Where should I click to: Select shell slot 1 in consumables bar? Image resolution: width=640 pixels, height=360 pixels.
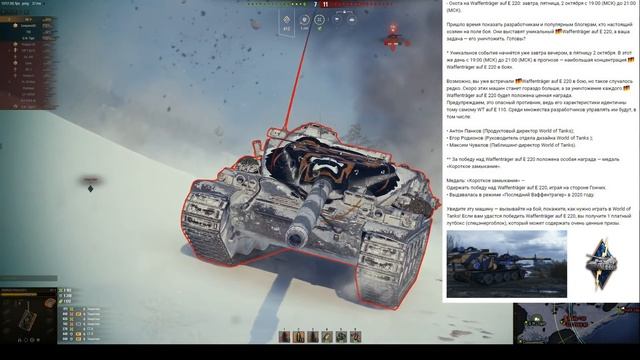[x=284, y=337]
